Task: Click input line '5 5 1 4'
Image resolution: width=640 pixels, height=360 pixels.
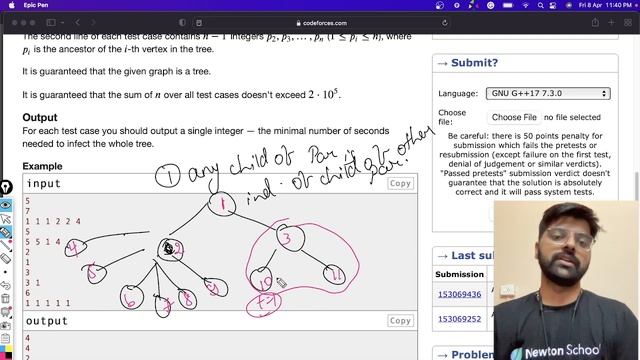Action: (42, 242)
